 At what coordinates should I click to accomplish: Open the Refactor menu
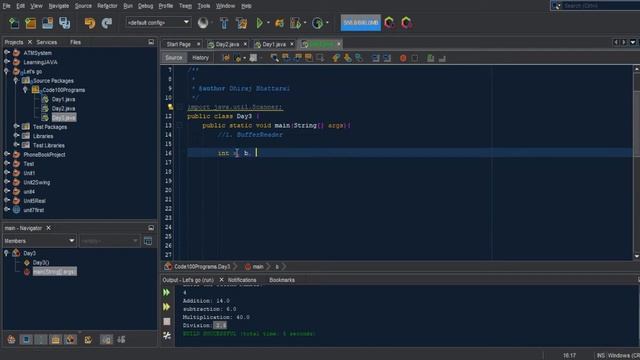click(x=107, y=6)
